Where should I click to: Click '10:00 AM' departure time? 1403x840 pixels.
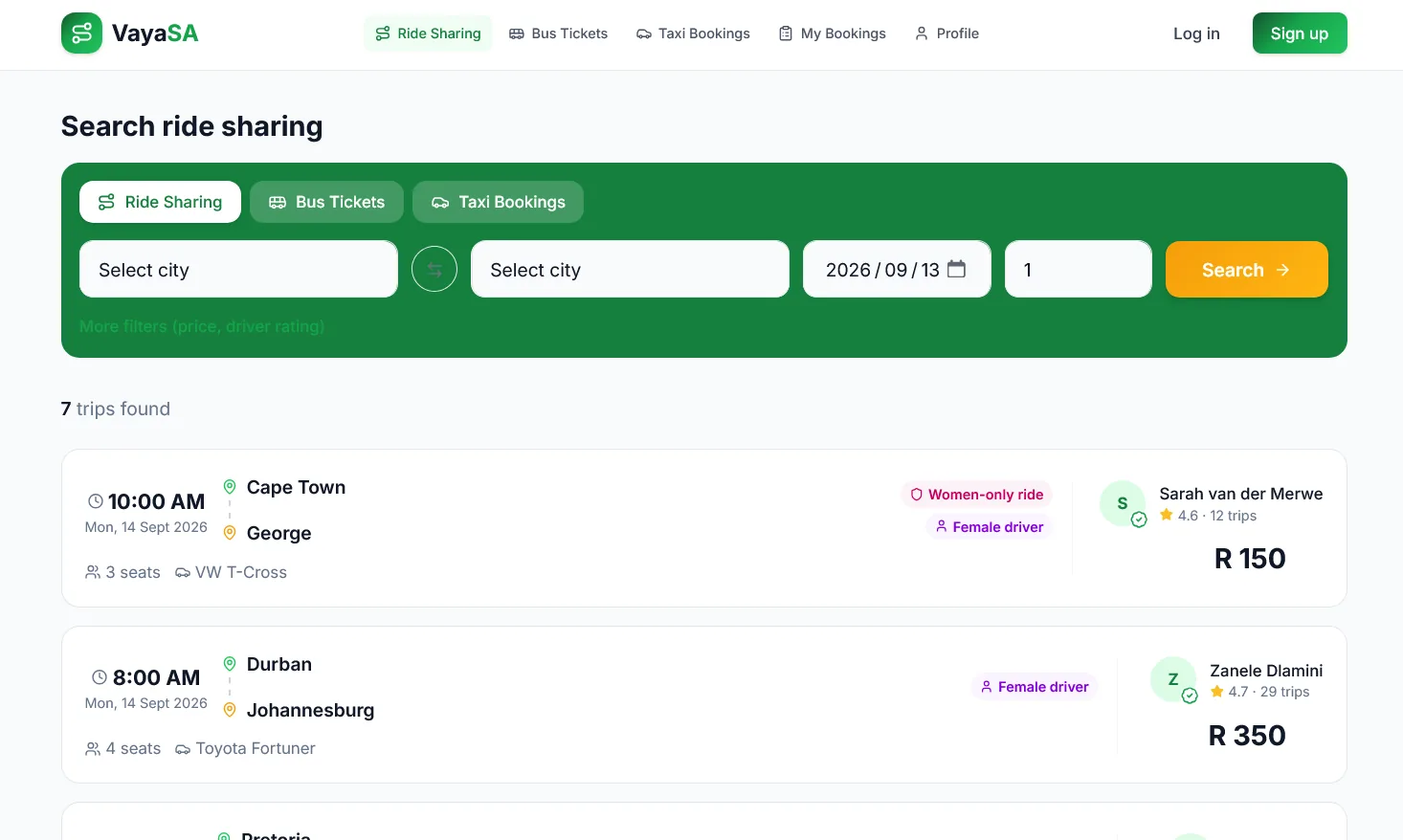click(x=157, y=501)
